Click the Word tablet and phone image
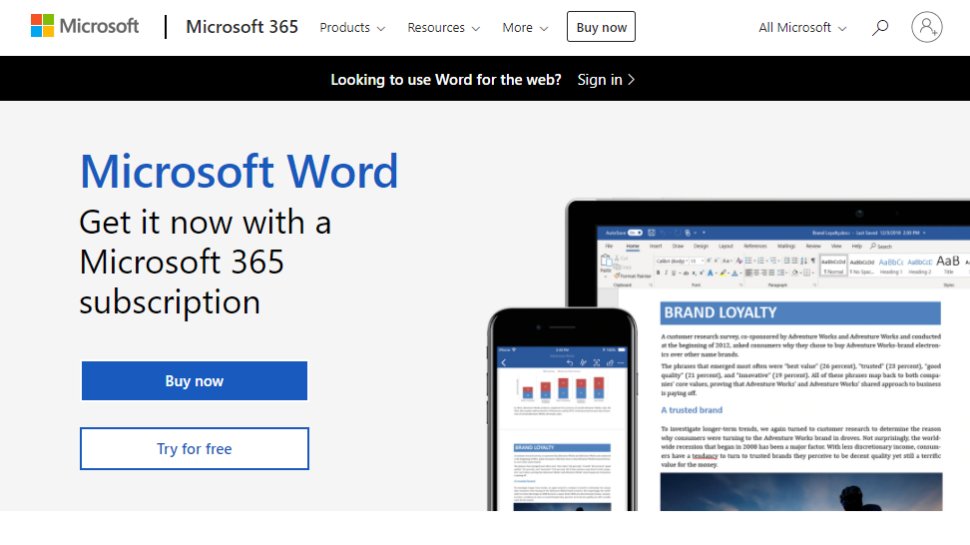The height and width of the screenshot is (545, 970). click(728, 355)
